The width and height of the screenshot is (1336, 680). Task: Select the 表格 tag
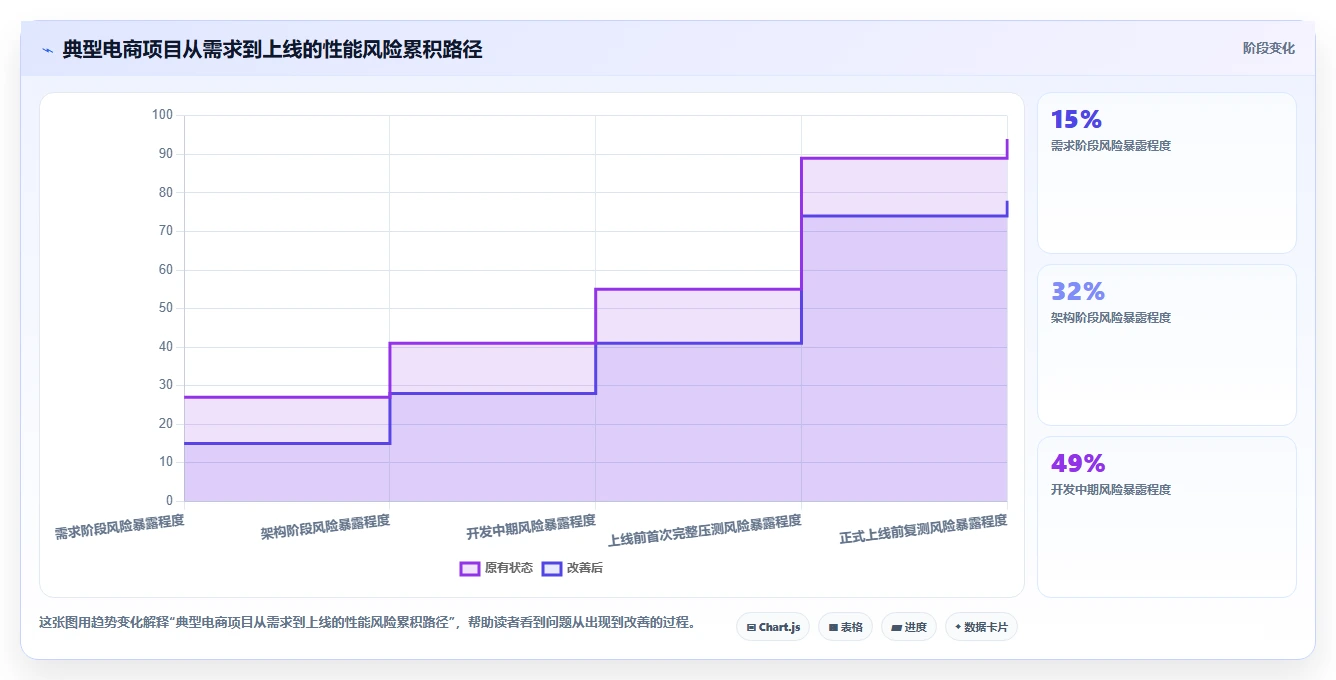coord(845,627)
